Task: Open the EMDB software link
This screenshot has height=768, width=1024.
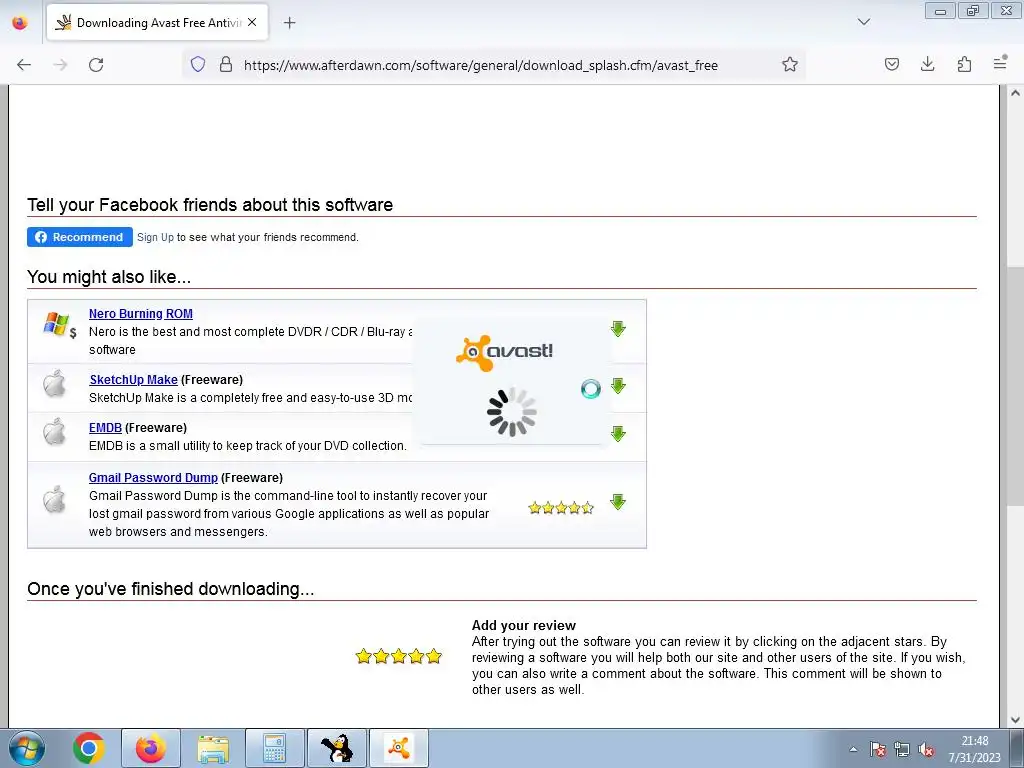Action: [x=105, y=428]
